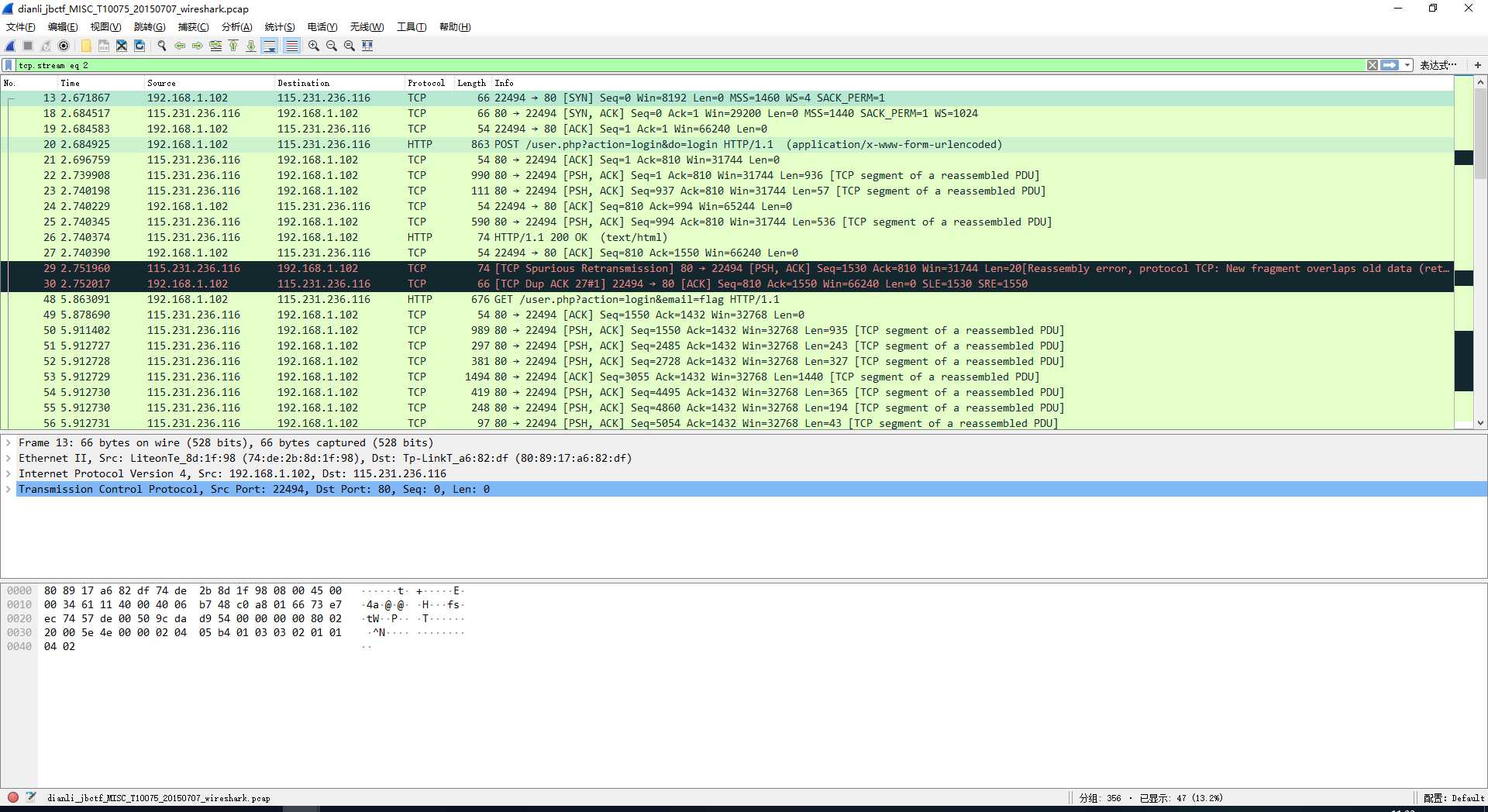
Task: Select packet 29 Spurious Retransmission row
Action: [727, 268]
